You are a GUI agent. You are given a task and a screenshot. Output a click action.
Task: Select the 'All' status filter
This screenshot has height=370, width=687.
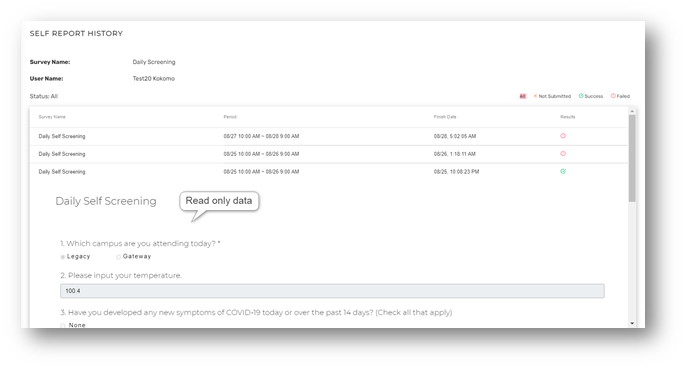[522, 96]
